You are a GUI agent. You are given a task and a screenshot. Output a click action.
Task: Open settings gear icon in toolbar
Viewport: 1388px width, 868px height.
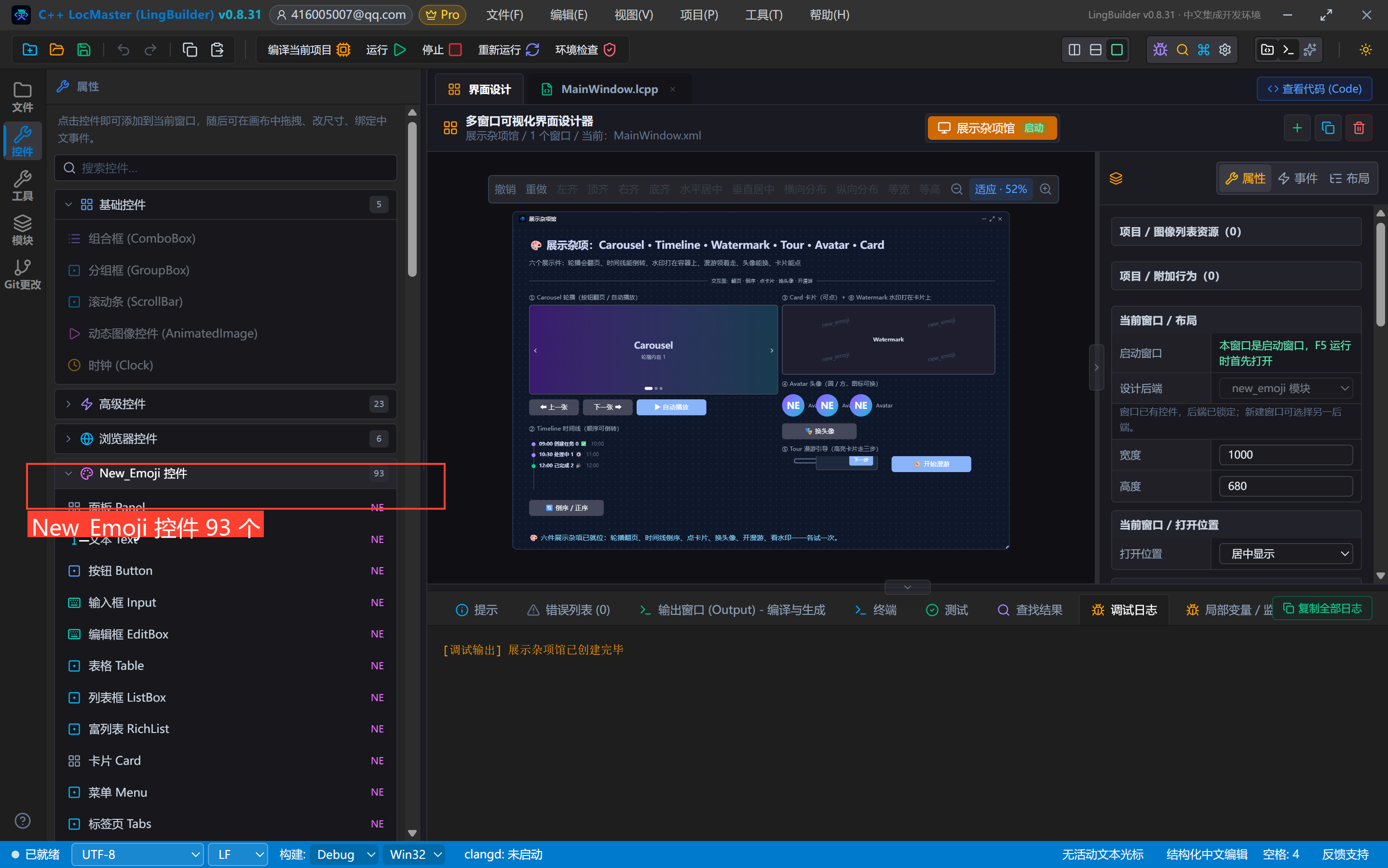tap(1225, 50)
